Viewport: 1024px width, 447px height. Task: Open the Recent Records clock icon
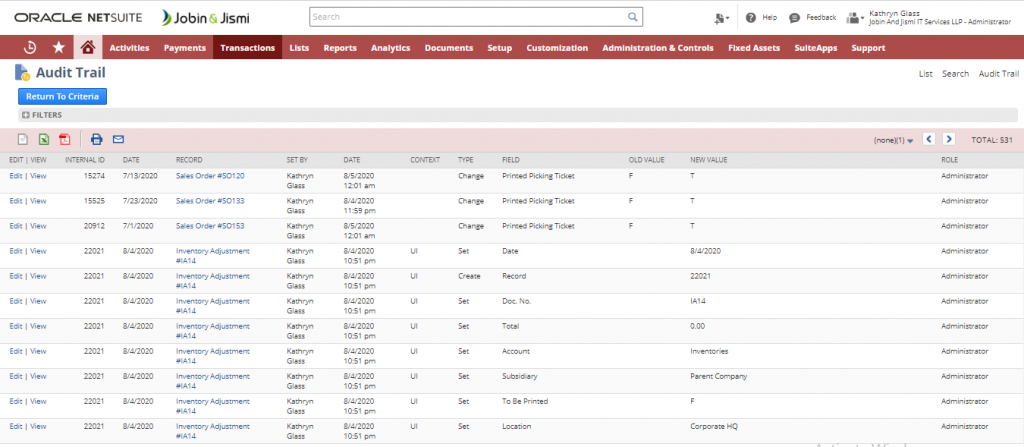tap(30, 47)
